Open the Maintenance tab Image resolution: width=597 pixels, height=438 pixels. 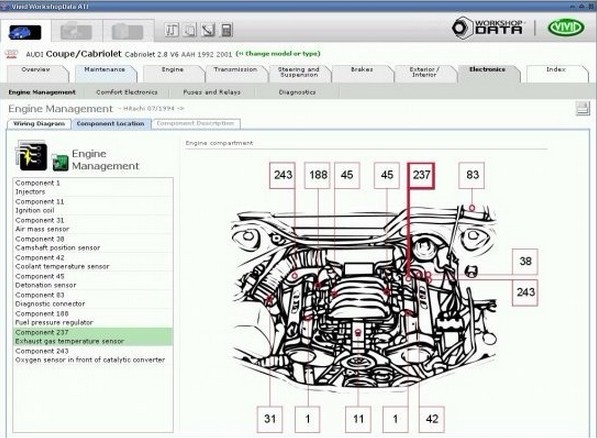(105, 69)
